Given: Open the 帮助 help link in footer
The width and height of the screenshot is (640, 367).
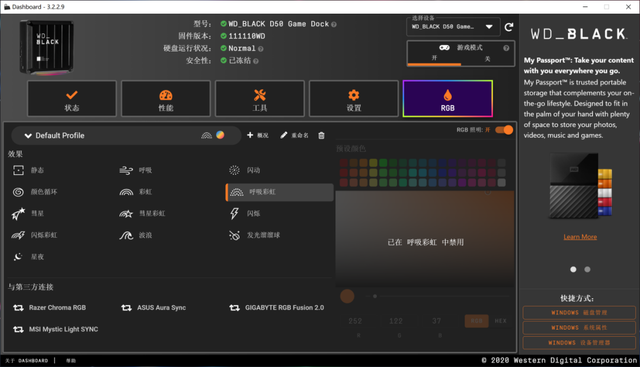Looking at the screenshot, I should 71,361.
